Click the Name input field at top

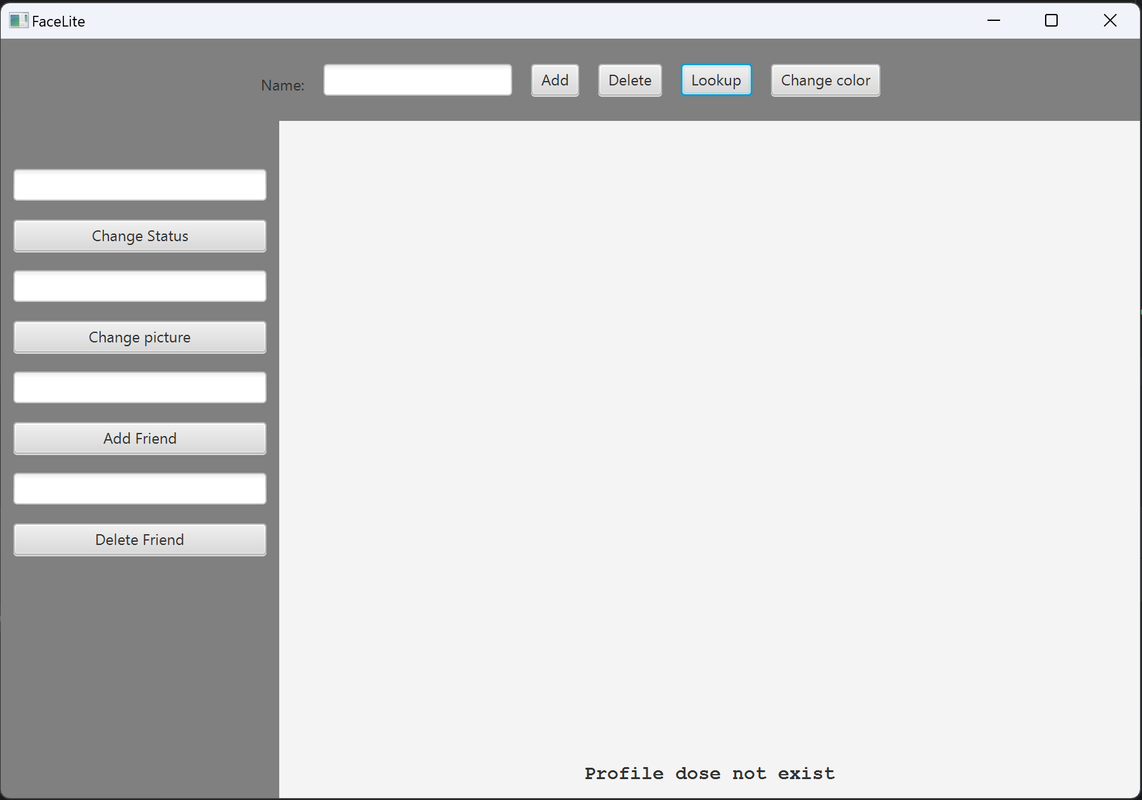click(x=417, y=80)
